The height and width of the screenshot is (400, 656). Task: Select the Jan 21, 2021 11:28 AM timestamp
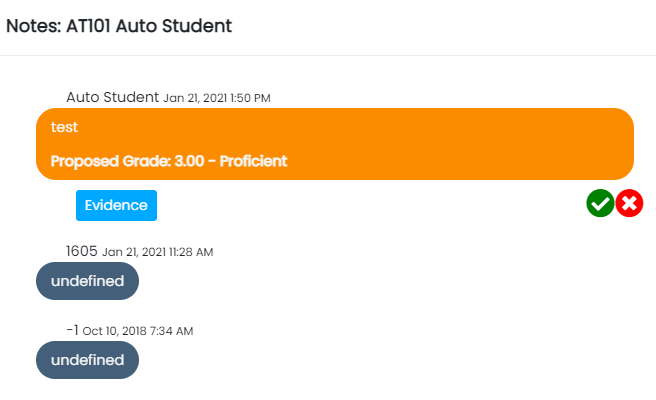(157, 252)
